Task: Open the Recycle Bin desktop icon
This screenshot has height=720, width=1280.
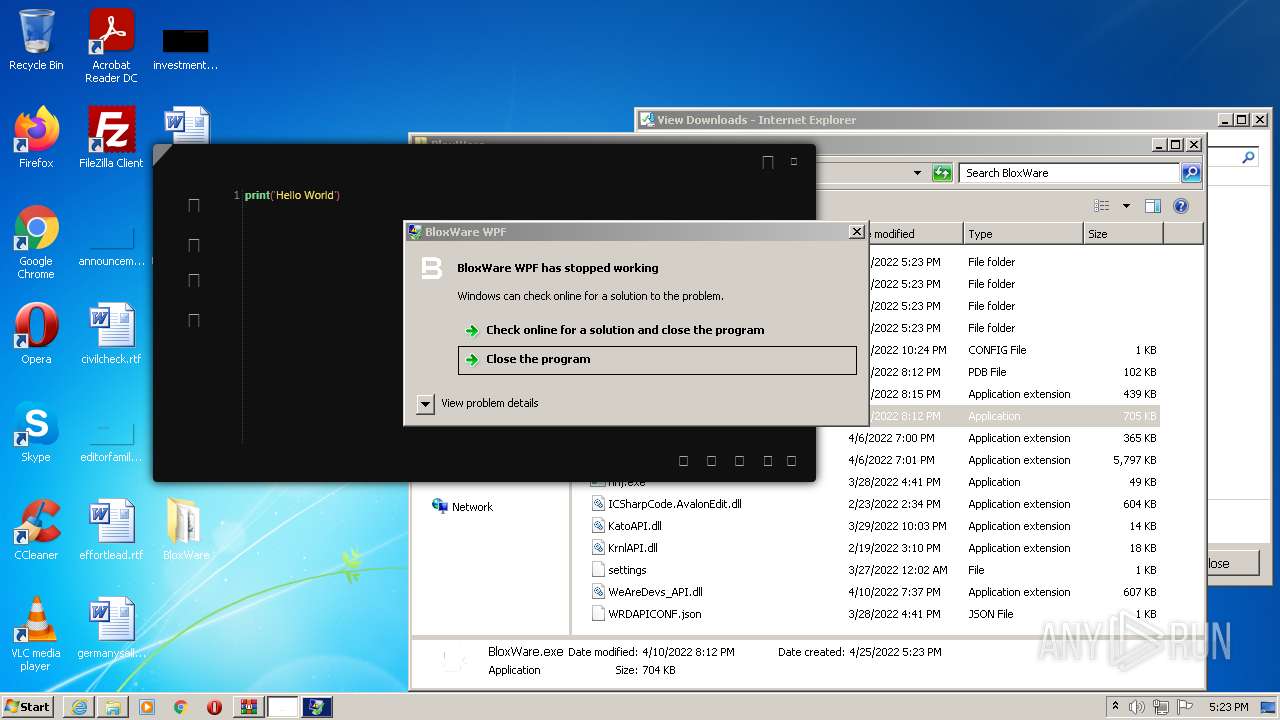Action: 36,40
